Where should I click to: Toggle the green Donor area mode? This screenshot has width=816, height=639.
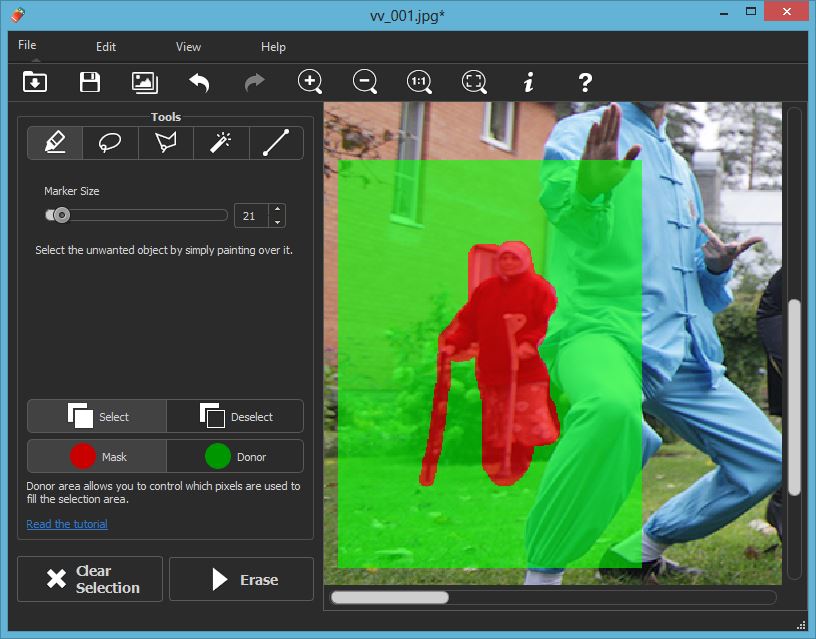[235, 456]
